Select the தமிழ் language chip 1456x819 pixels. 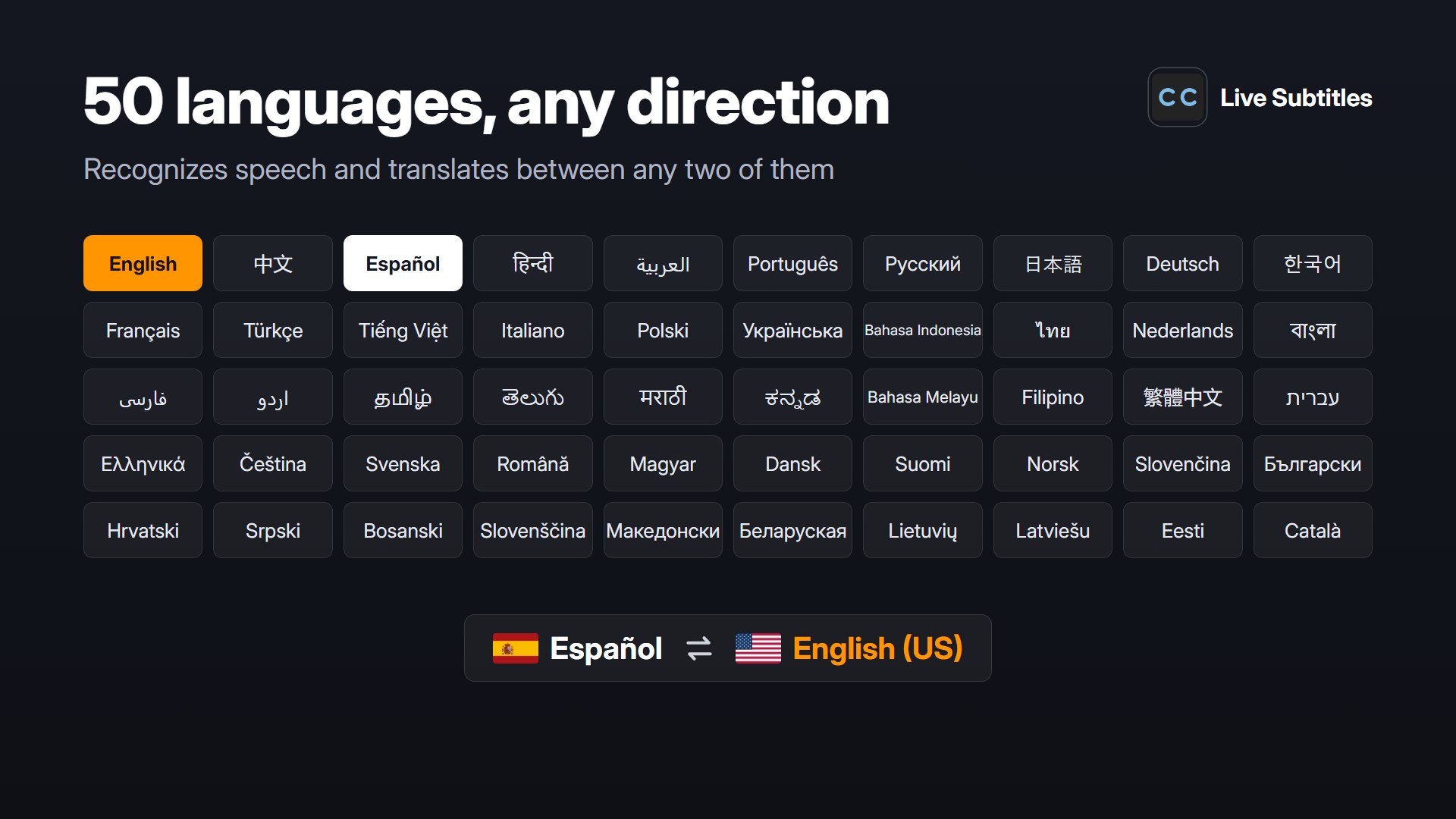(x=403, y=397)
